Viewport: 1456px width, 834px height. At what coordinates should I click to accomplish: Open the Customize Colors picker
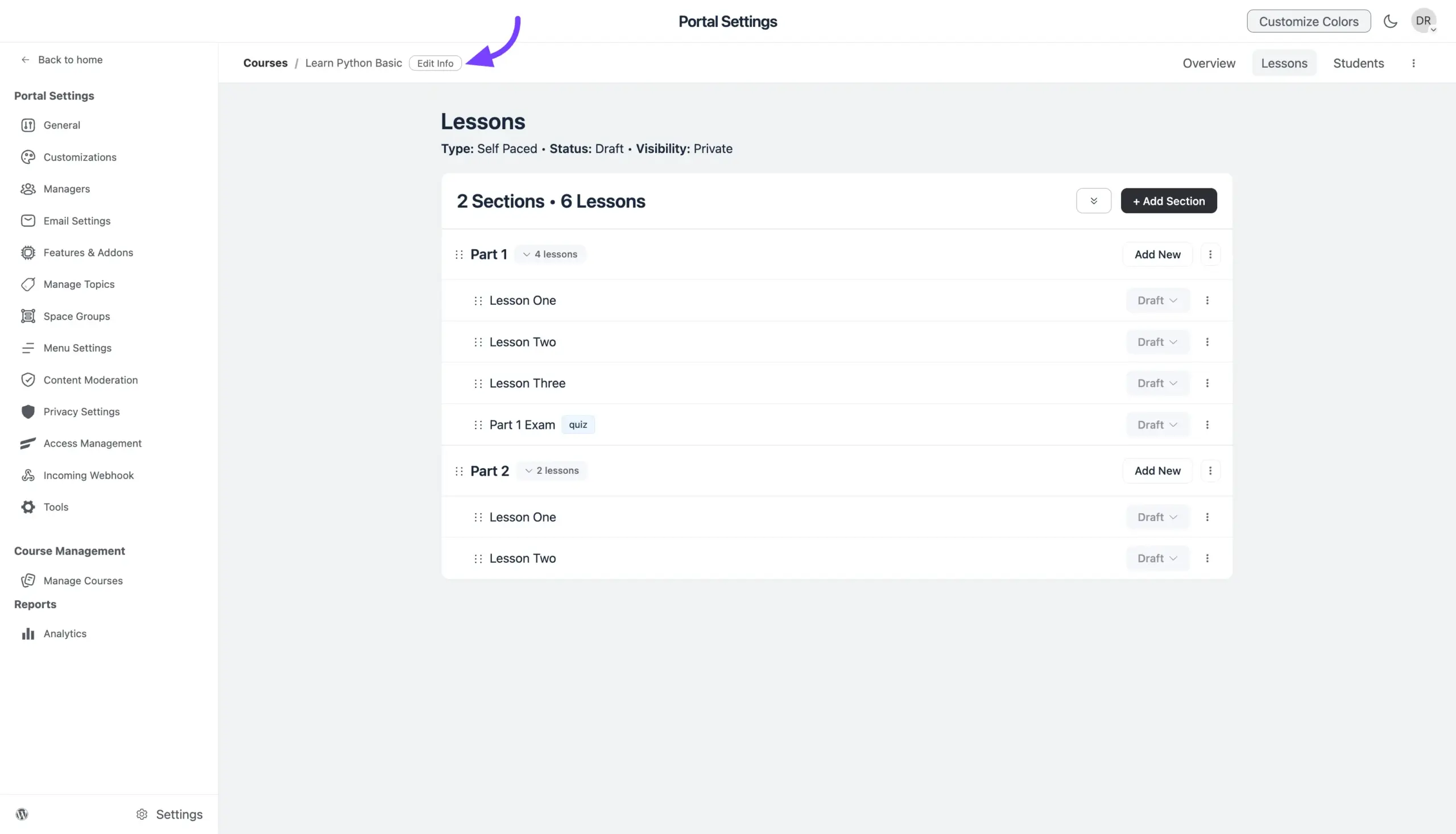tap(1308, 21)
